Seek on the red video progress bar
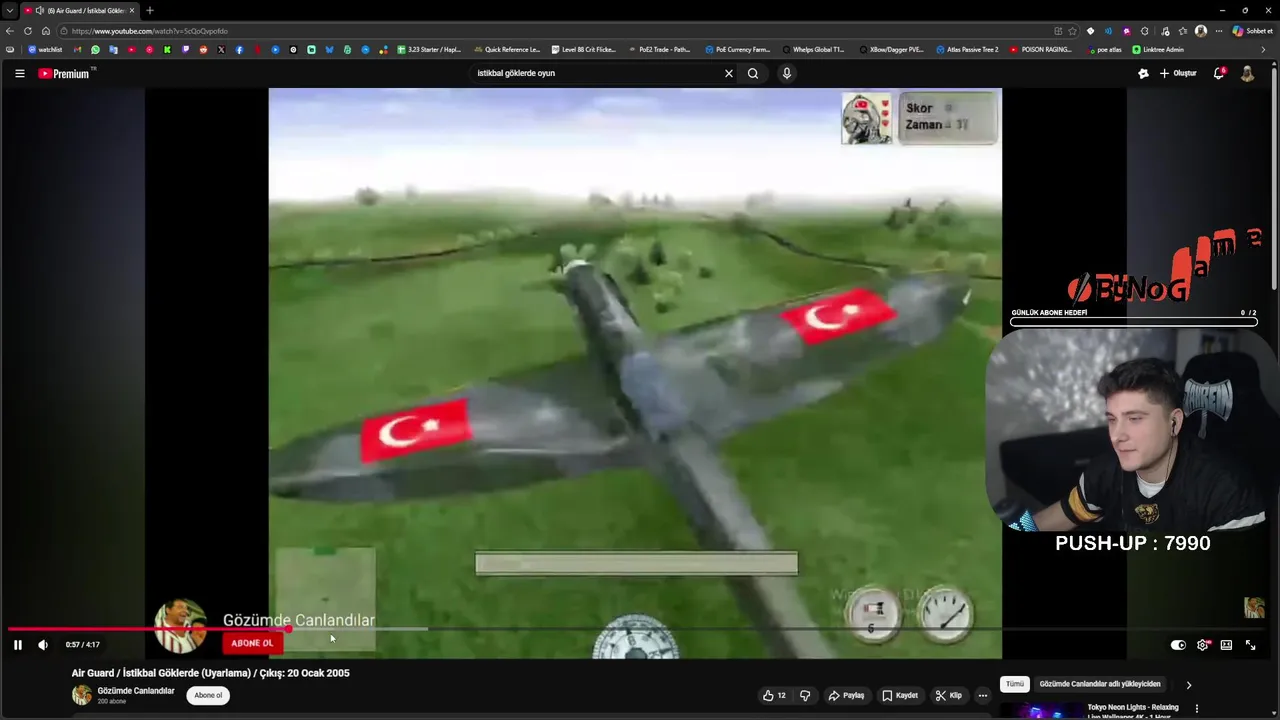 [x=148, y=629]
